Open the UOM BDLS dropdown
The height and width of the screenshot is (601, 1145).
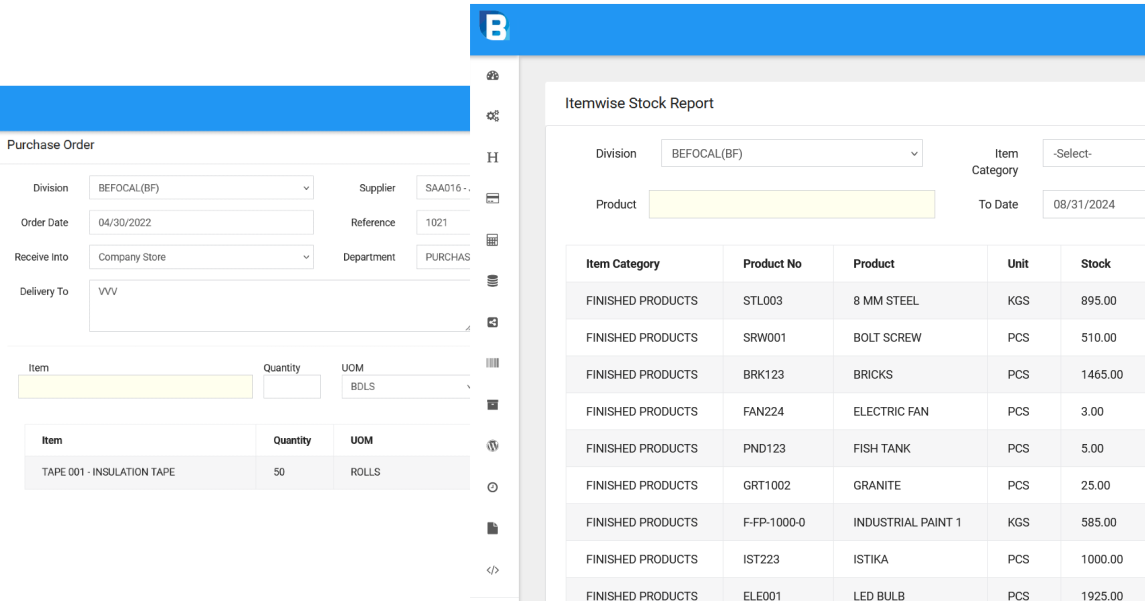click(x=407, y=387)
